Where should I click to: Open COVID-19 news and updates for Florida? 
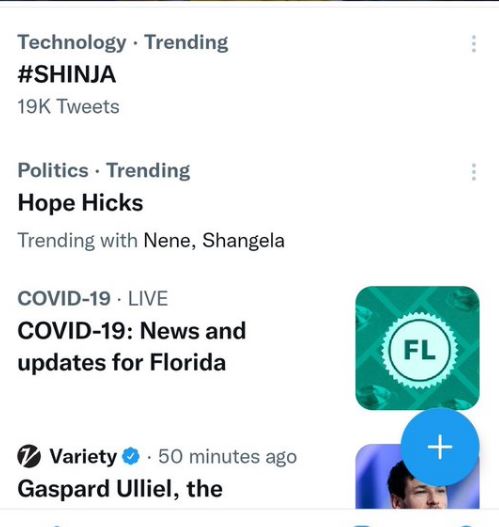coord(131,347)
